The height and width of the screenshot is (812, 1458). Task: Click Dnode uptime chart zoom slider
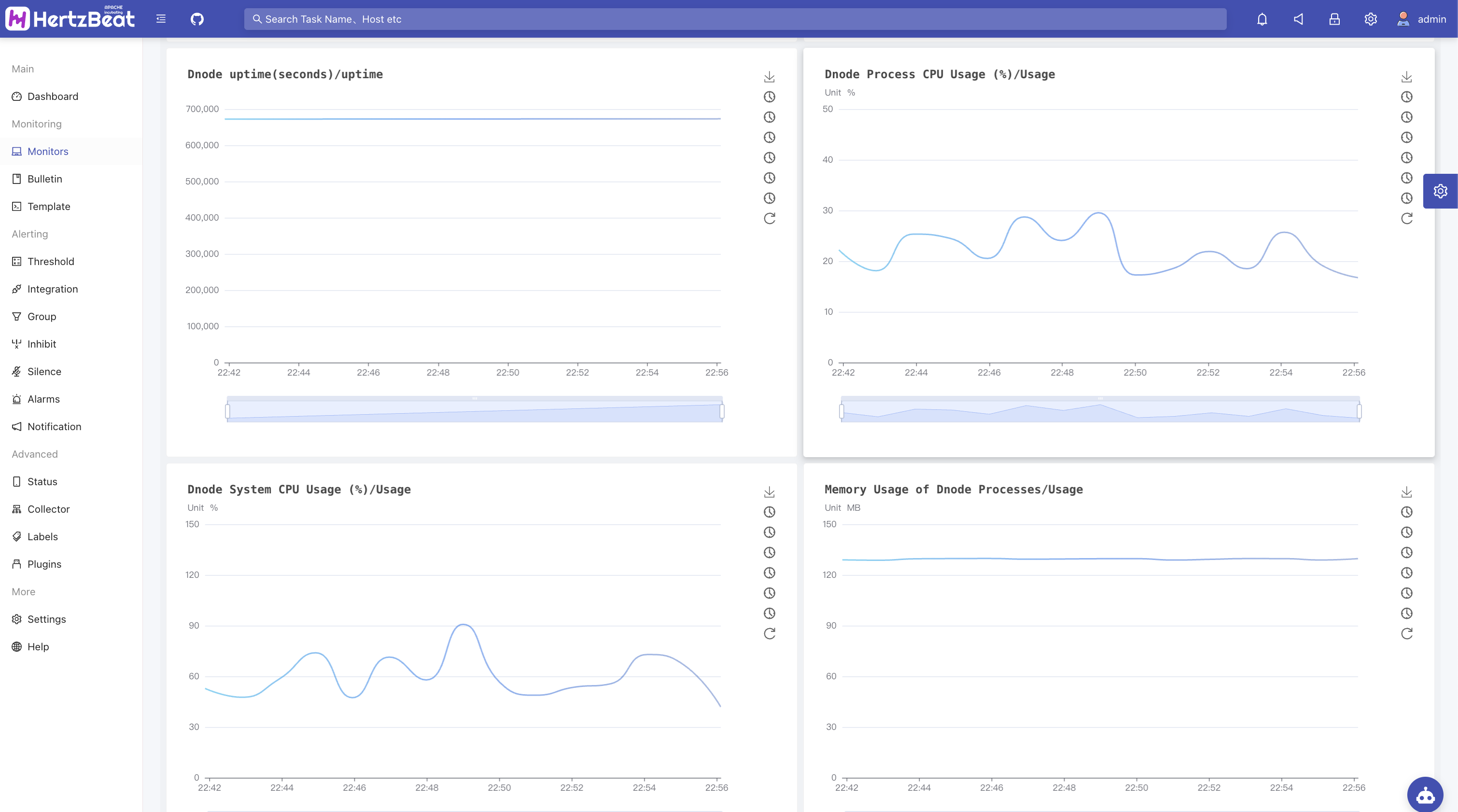click(474, 411)
